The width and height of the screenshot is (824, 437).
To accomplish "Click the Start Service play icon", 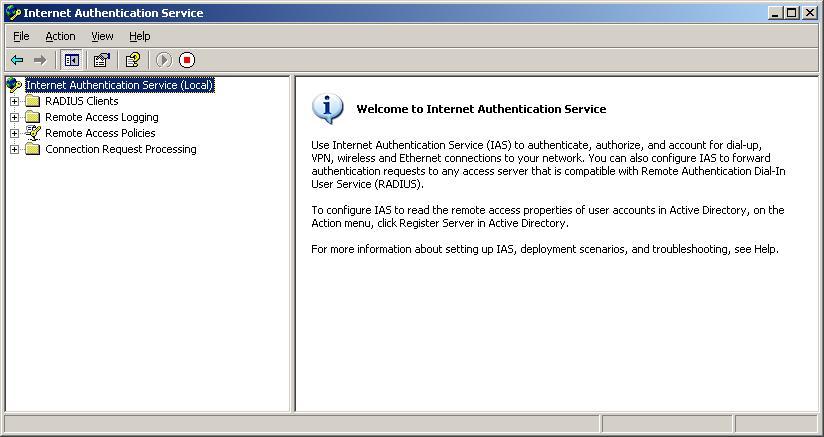I will pyautogui.click(x=163, y=60).
